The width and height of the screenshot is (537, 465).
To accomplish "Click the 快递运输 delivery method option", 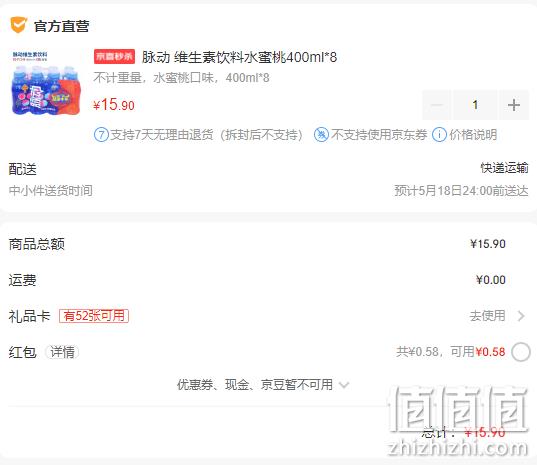I will [x=504, y=168].
